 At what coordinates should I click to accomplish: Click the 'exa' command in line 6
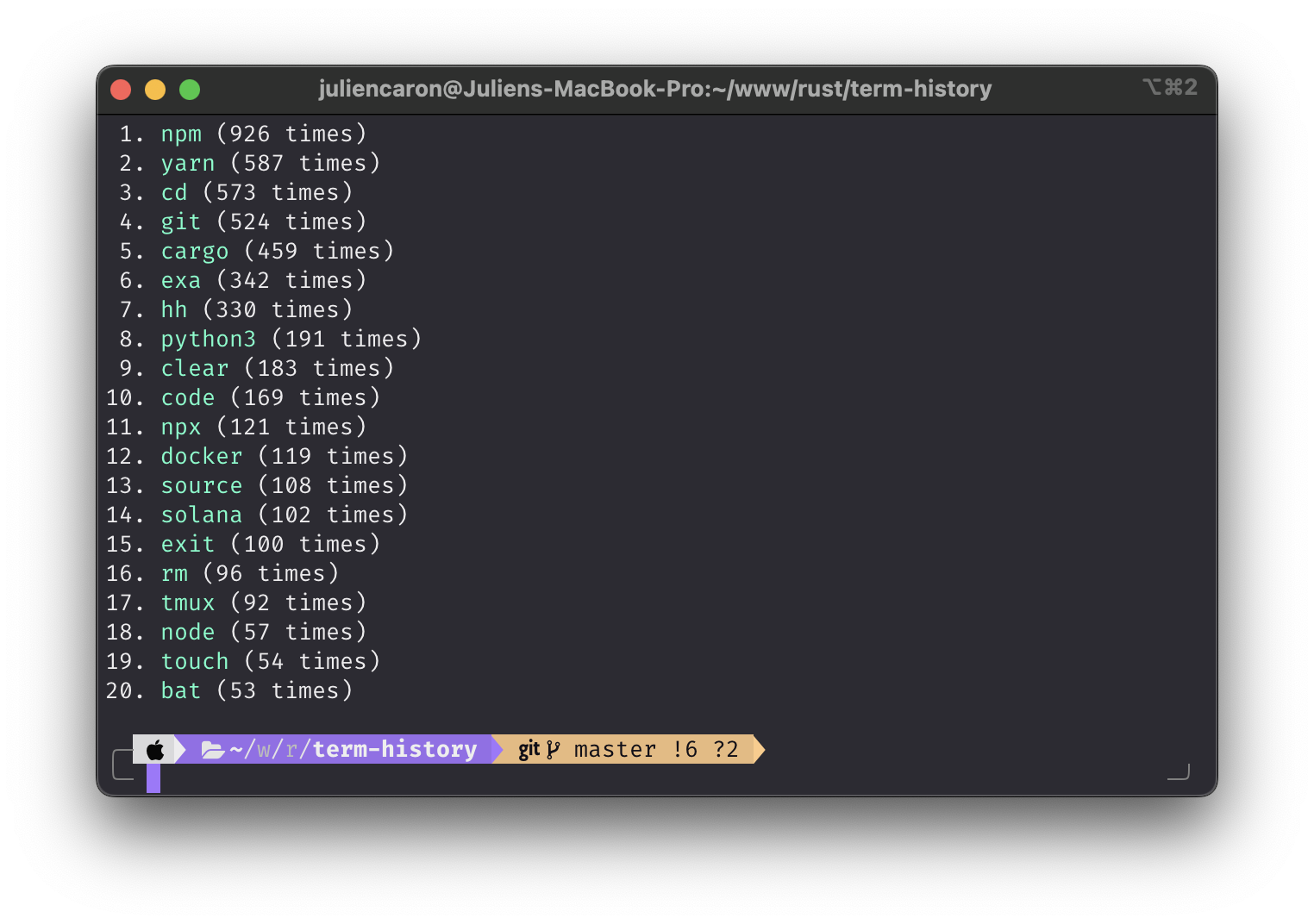tap(181, 281)
